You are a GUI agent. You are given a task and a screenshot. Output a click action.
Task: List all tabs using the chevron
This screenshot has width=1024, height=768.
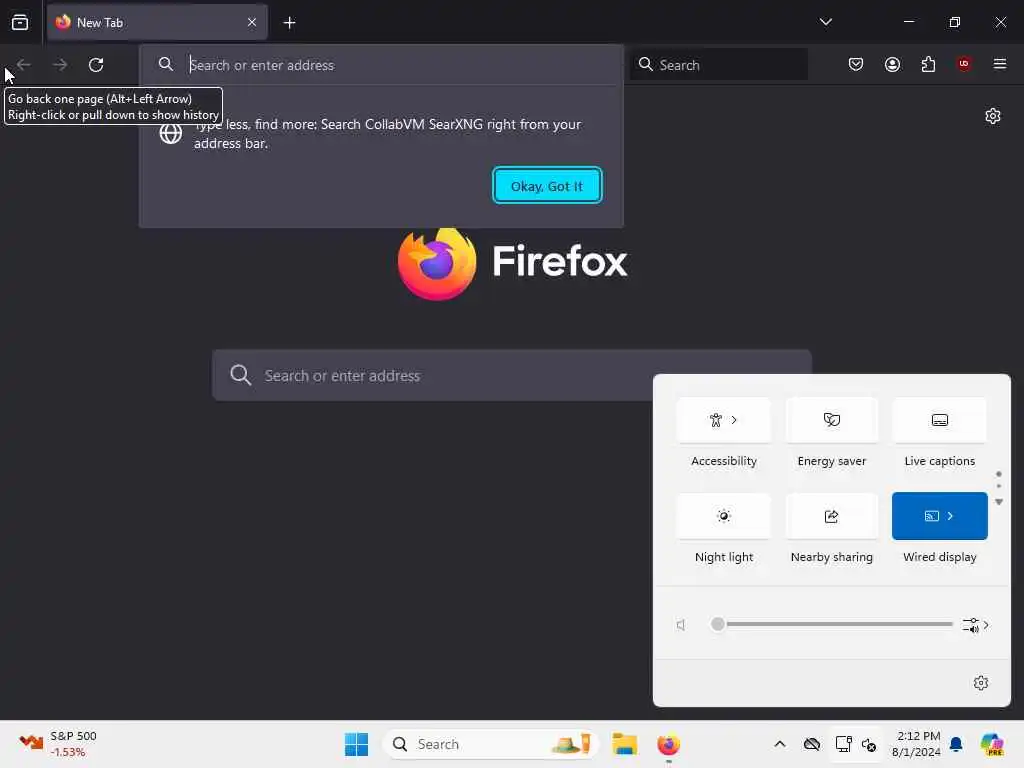pyautogui.click(x=825, y=22)
